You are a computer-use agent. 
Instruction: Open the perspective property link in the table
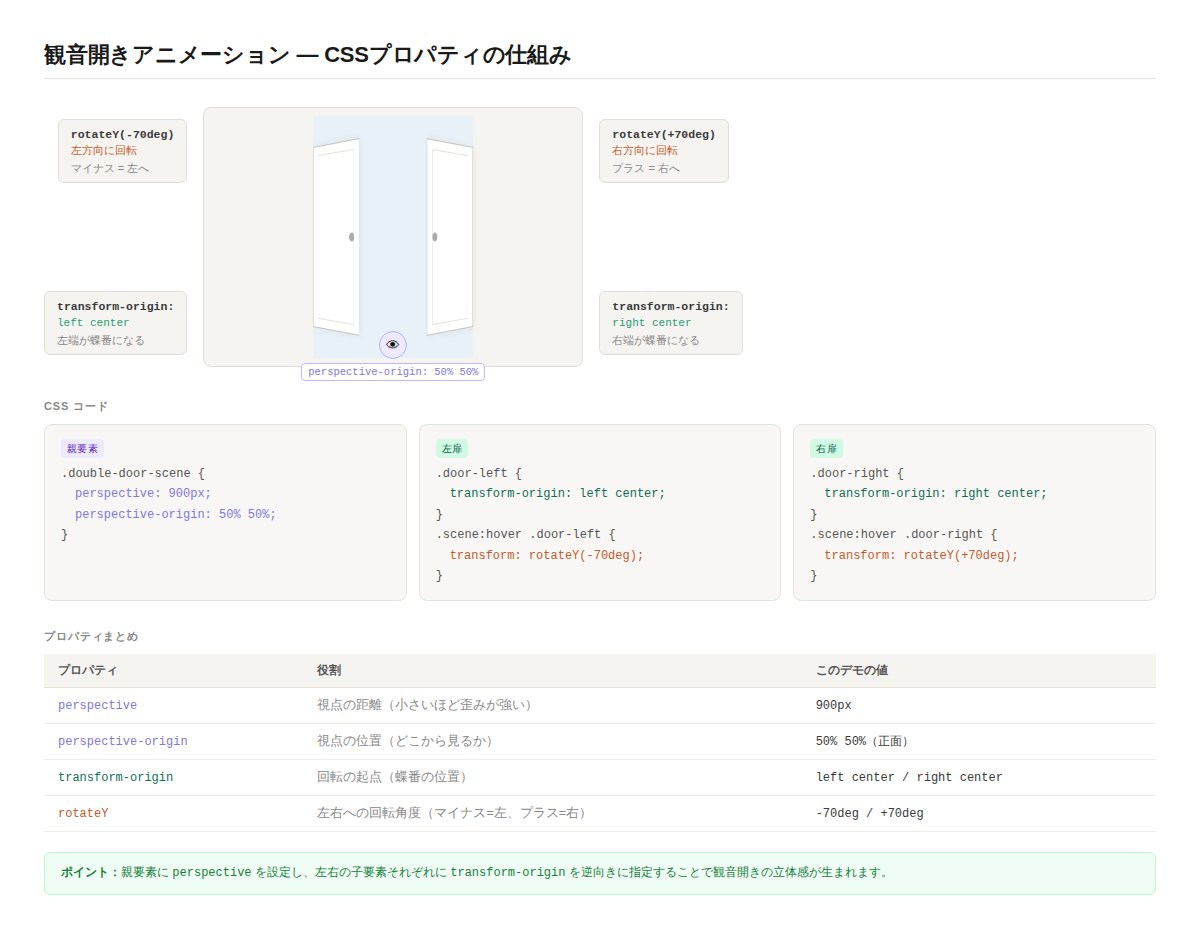[x=97, y=705]
